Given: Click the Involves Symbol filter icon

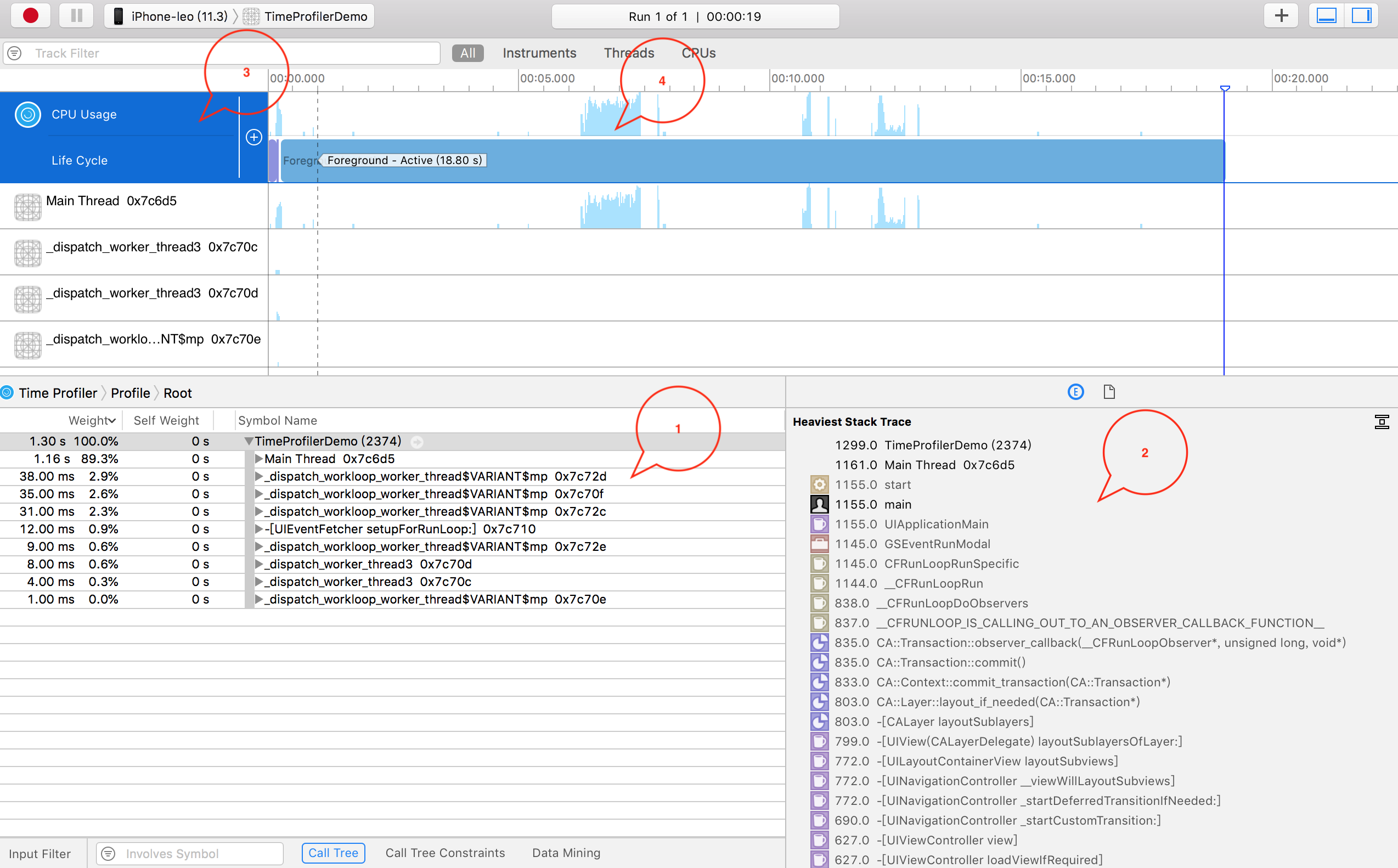Looking at the screenshot, I should [108, 854].
